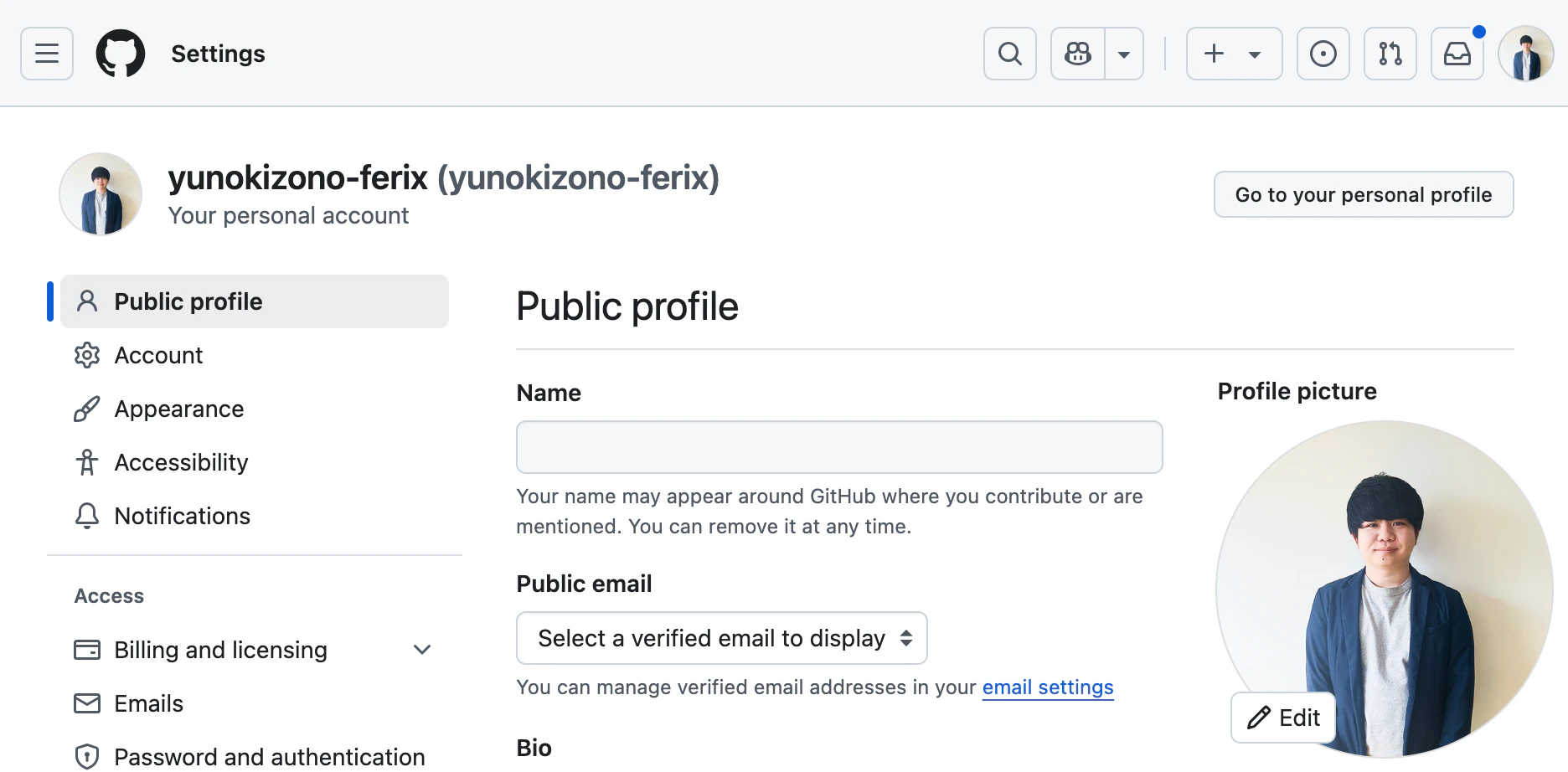Click the Access section heading
The width and height of the screenshot is (1568, 772).
tap(109, 596)
